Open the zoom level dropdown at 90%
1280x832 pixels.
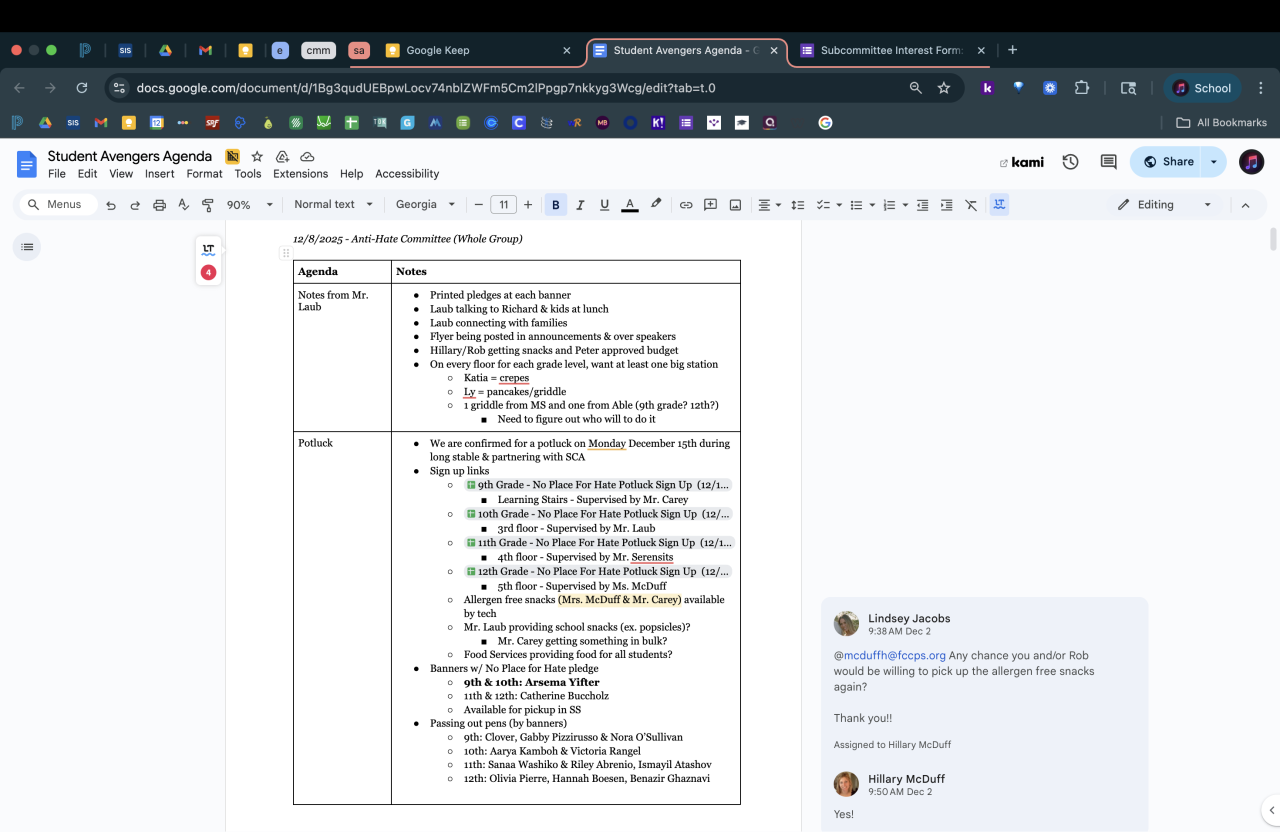251,205
